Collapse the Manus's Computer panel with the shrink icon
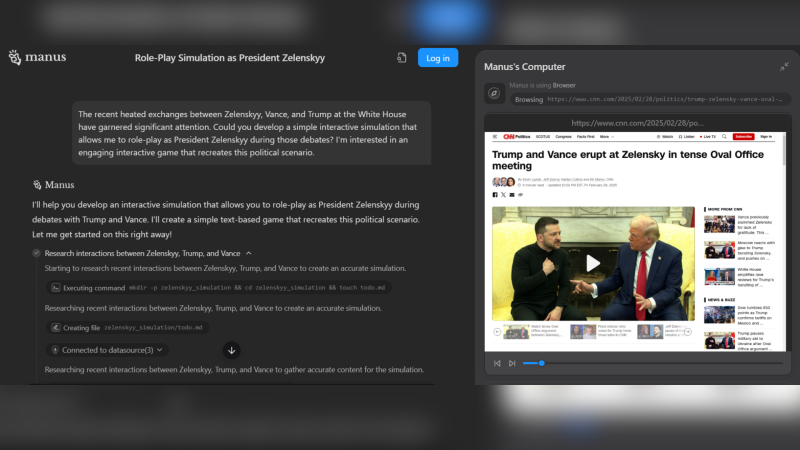This screenshot has width=800, height=450. (x=784, y=67)
